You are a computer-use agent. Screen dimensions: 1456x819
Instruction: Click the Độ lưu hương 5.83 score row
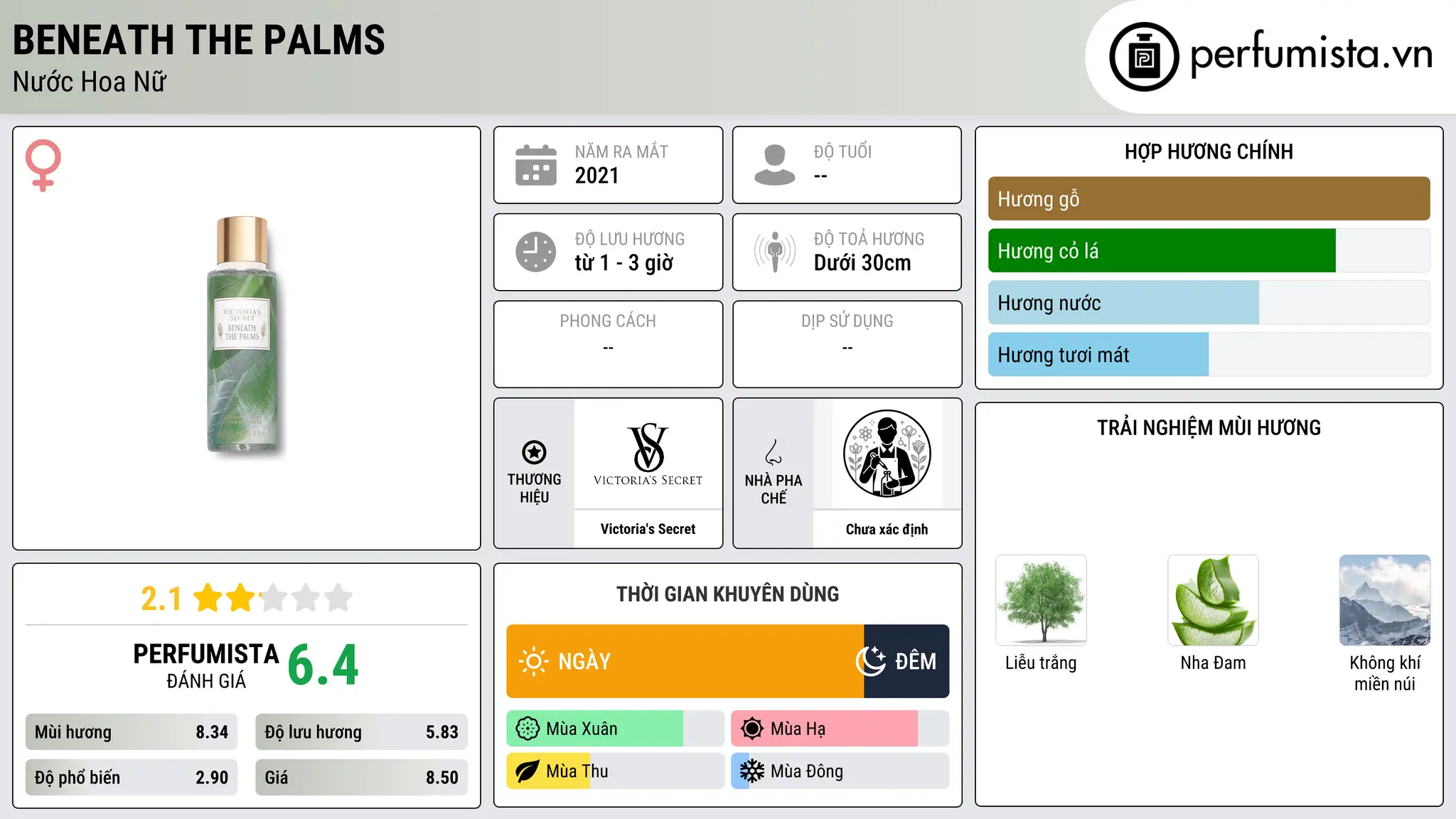click(x=361, y=732)
